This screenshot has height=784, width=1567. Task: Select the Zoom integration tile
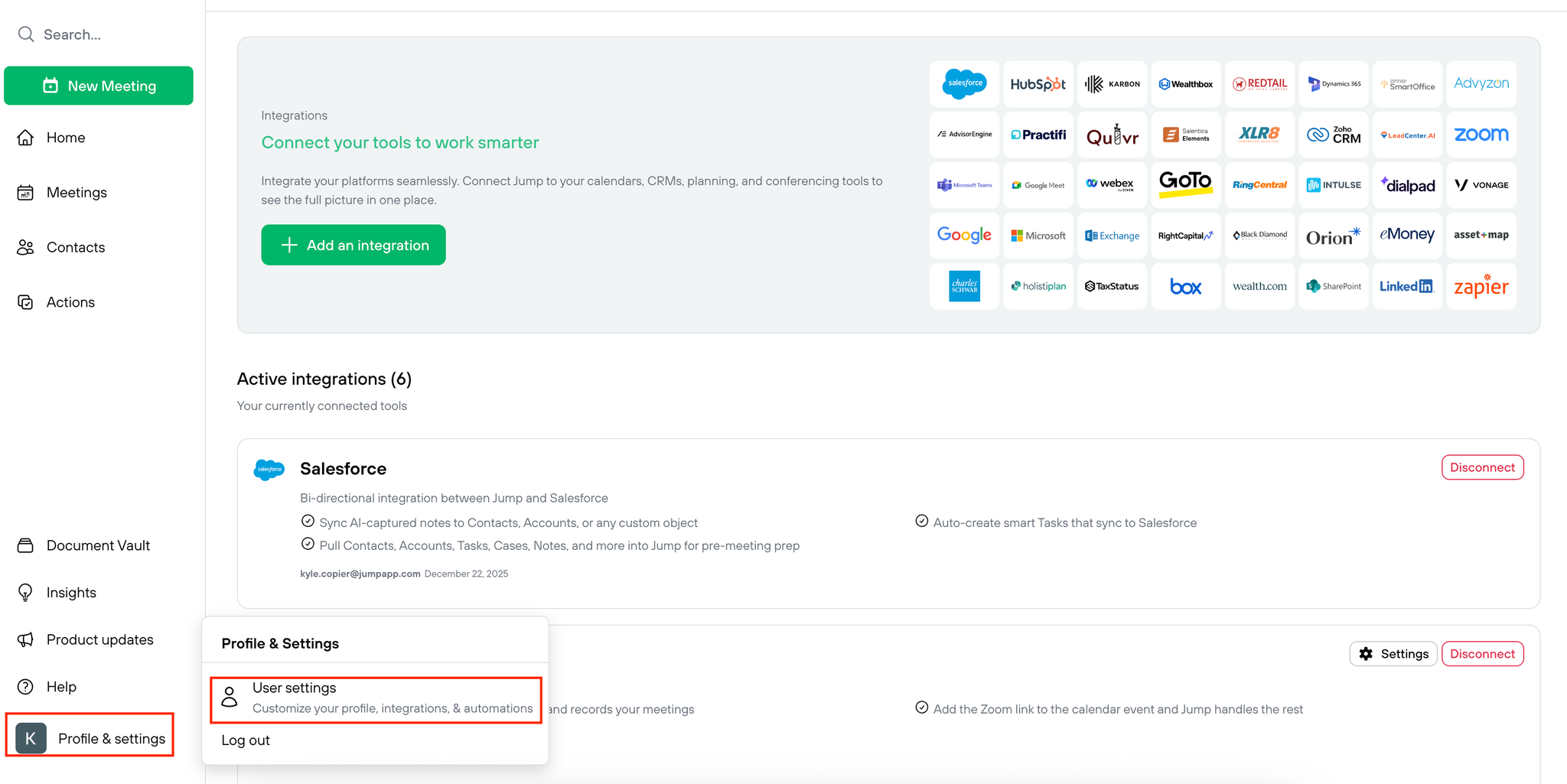coord(1481,134)
